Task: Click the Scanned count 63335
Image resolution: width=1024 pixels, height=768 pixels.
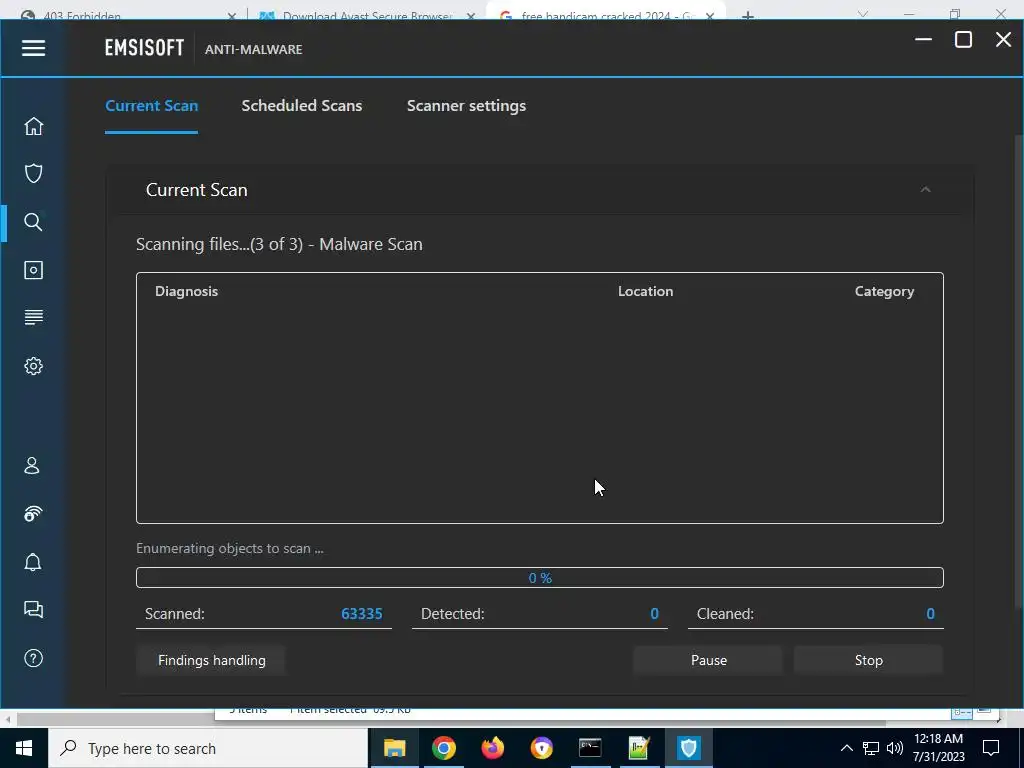Action: tap(362, 614)
